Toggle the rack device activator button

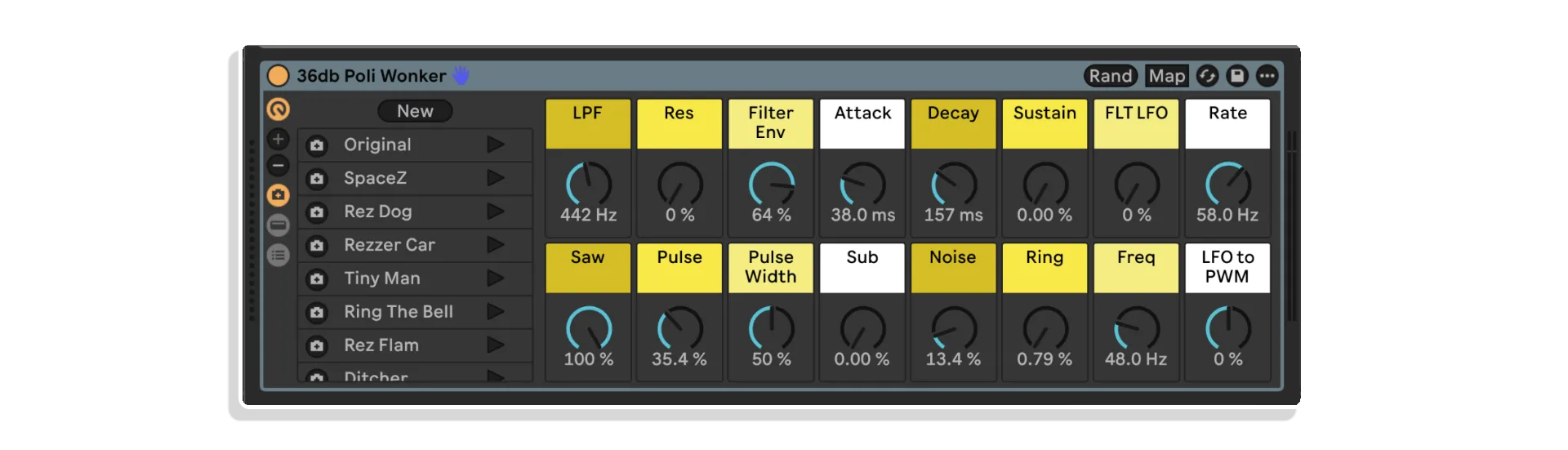pyautogui.click(x=278, y=76)
